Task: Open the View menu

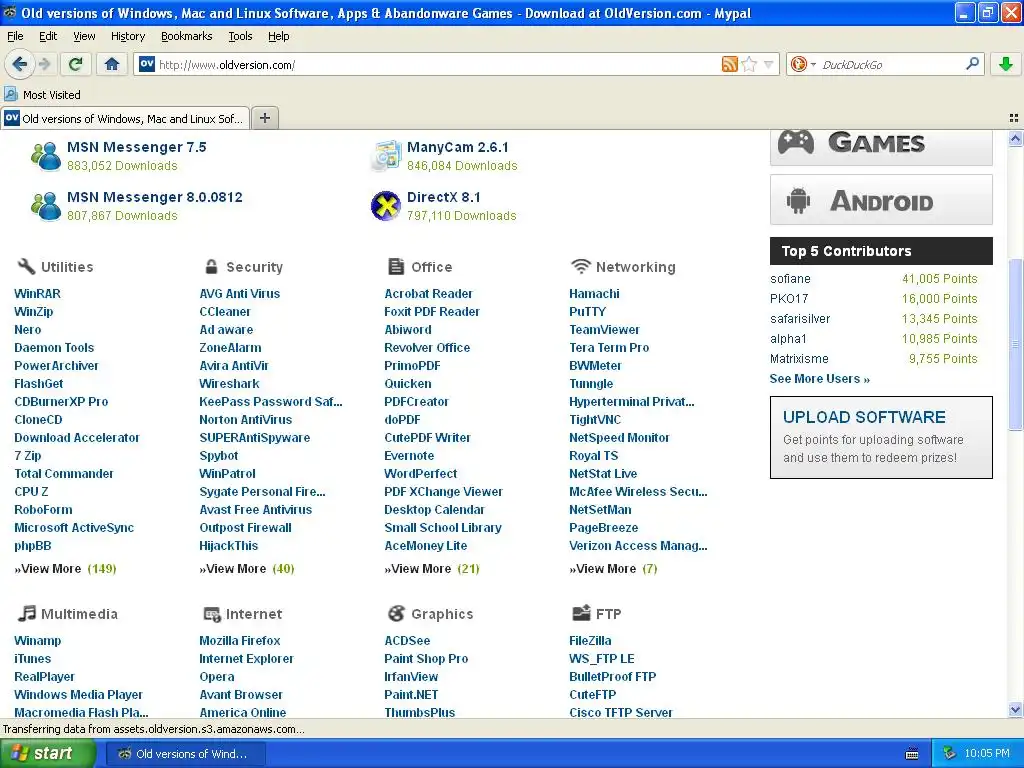Action: coord(84,37)
